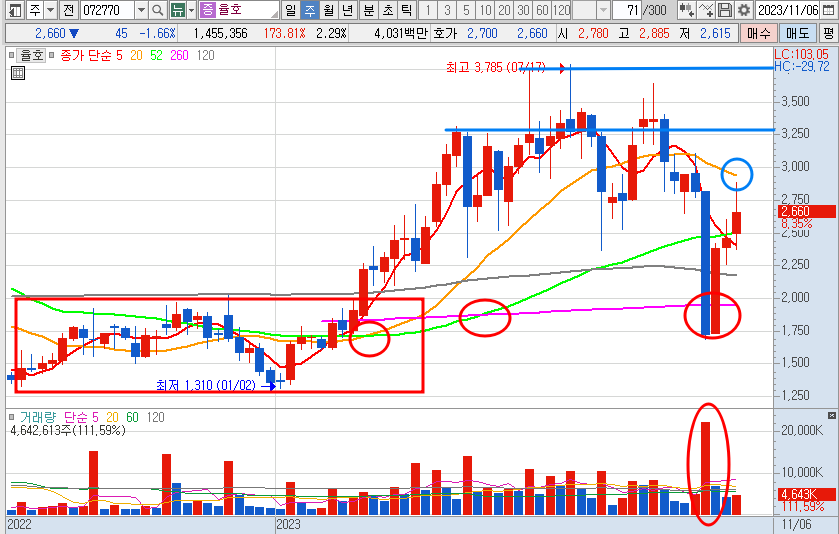
Task: Switch chart to monthly (월) period
Action: 329,10
